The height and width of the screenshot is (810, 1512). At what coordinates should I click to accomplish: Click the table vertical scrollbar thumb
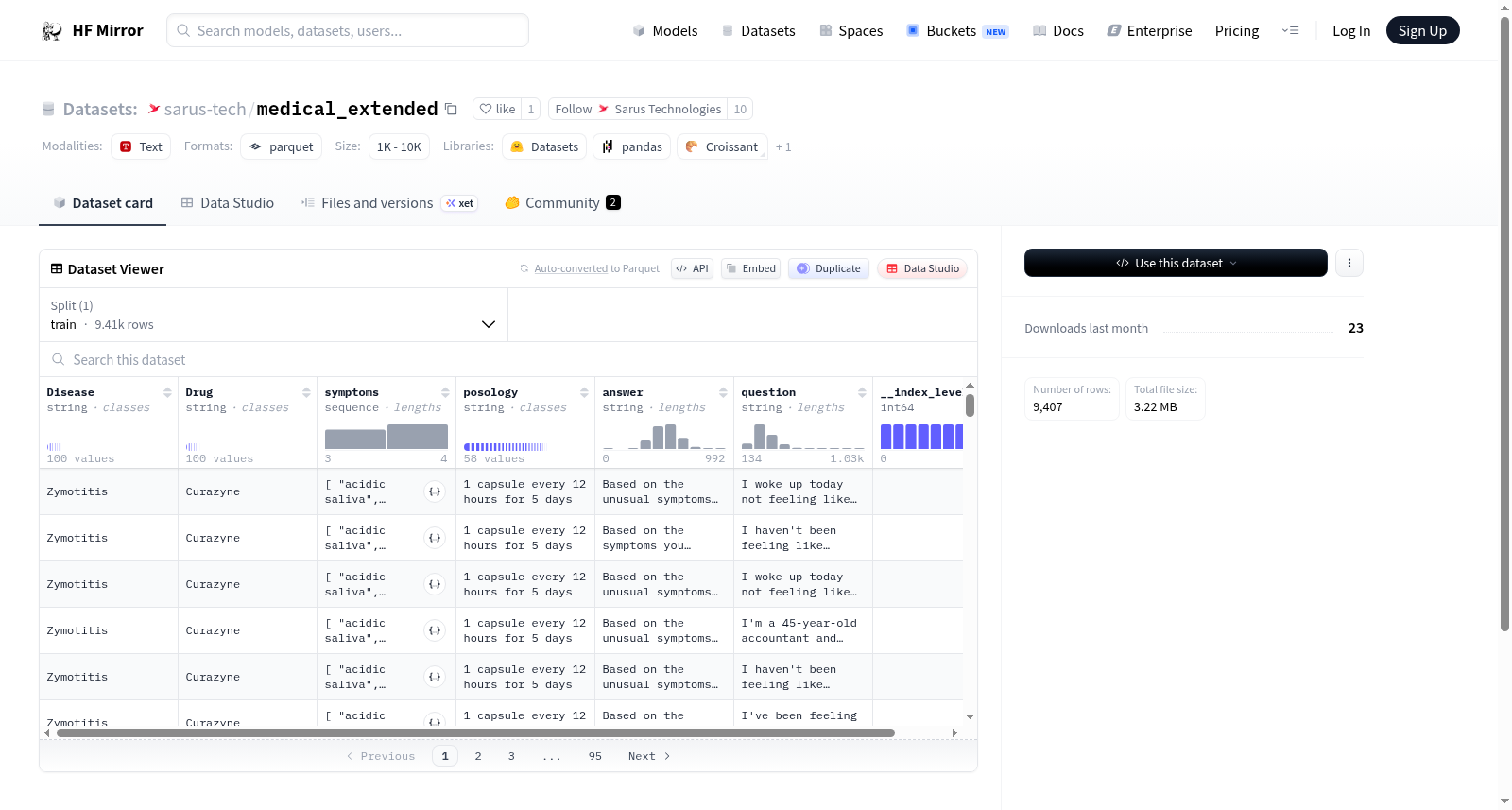[970, 405]
